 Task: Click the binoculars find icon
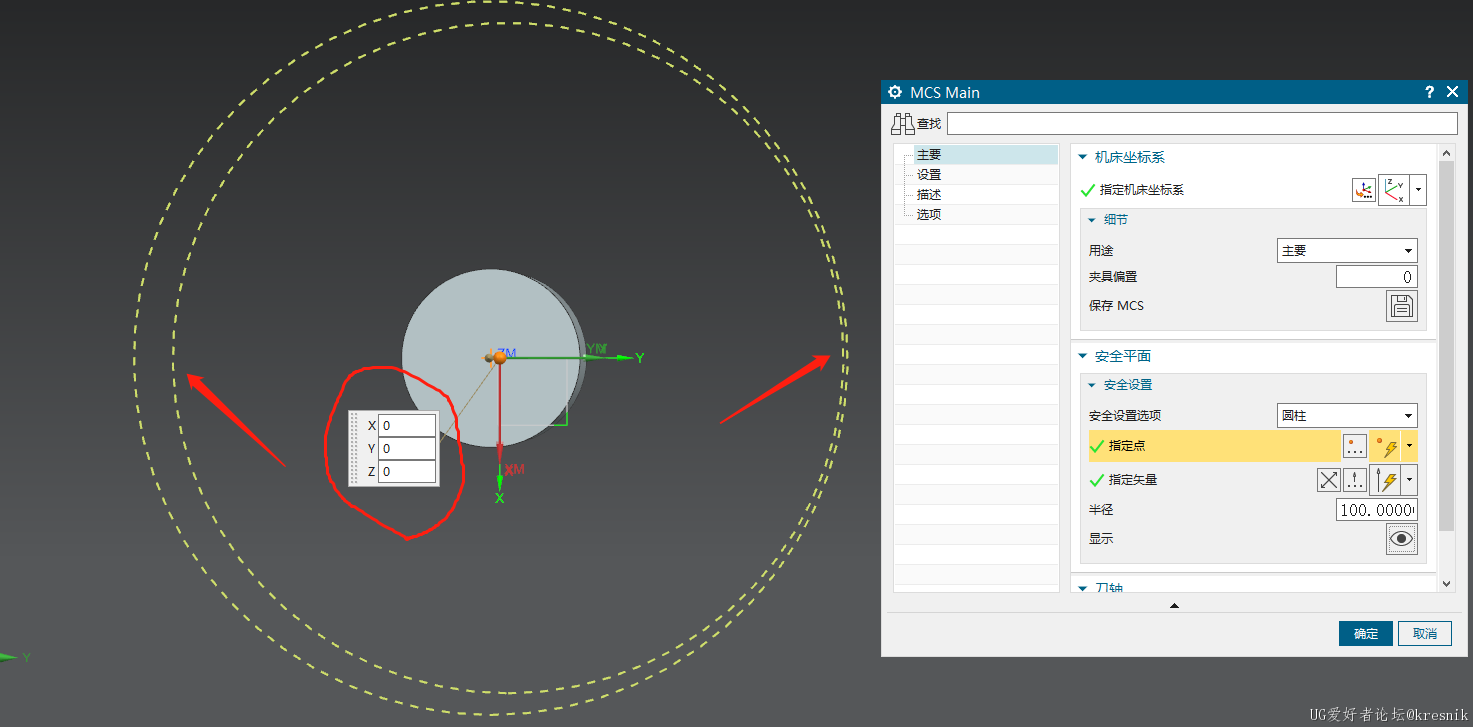tap(902, 124)
